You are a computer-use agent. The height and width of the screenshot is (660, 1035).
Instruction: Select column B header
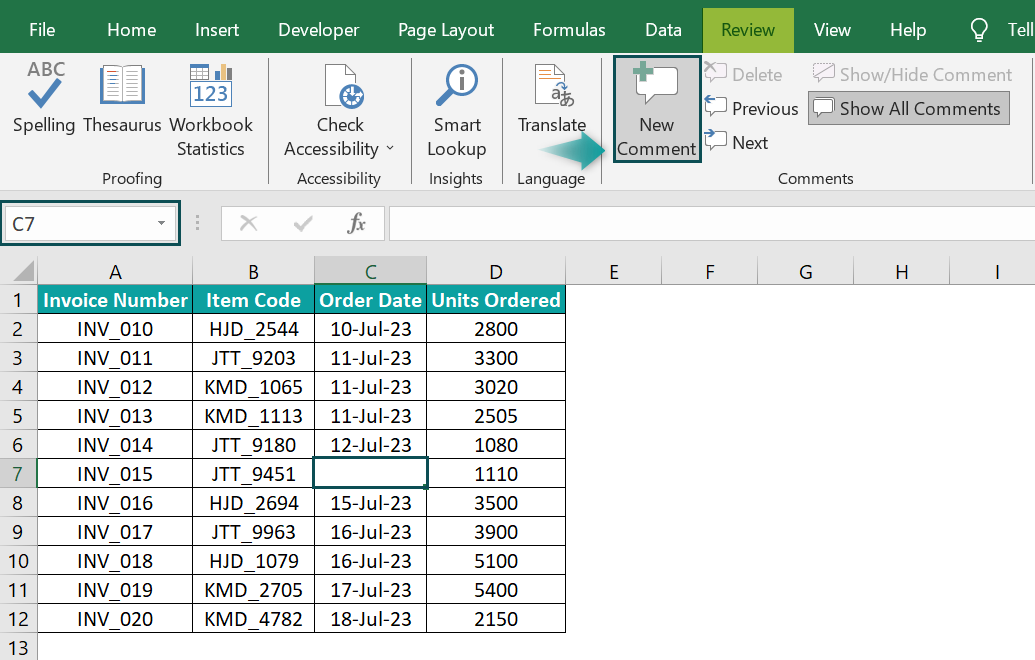[253, 271]
